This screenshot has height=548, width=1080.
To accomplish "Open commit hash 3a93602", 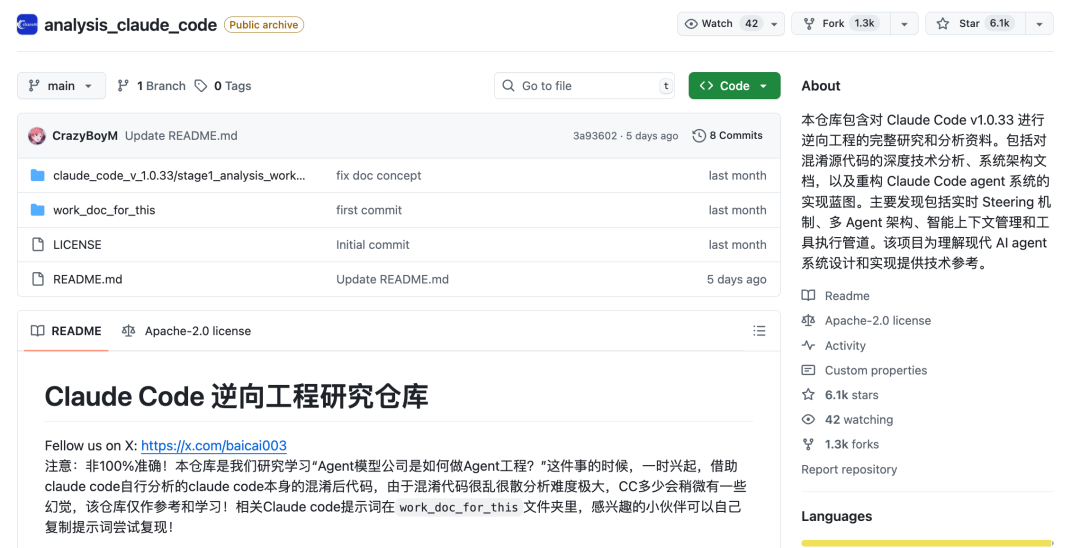I will [x=595, y=136].
